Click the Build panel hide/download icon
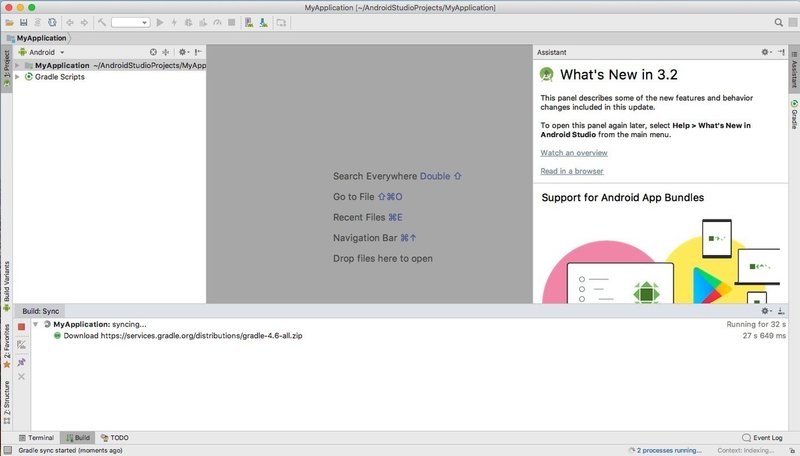Viewport: 800px width, 456px height. click(781, 311)
